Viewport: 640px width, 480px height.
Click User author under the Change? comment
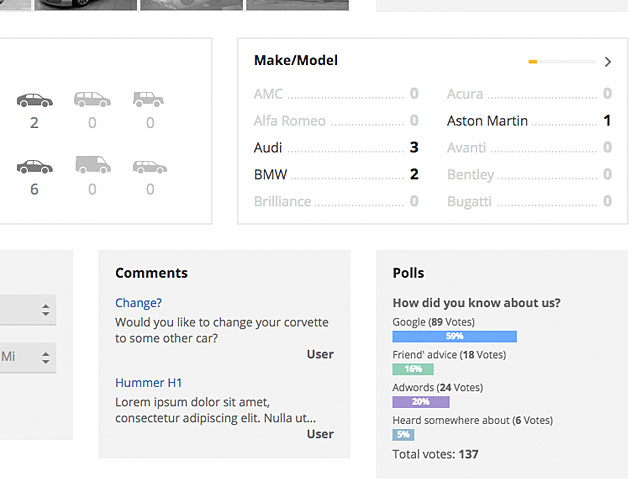click(x=320, y=354)
